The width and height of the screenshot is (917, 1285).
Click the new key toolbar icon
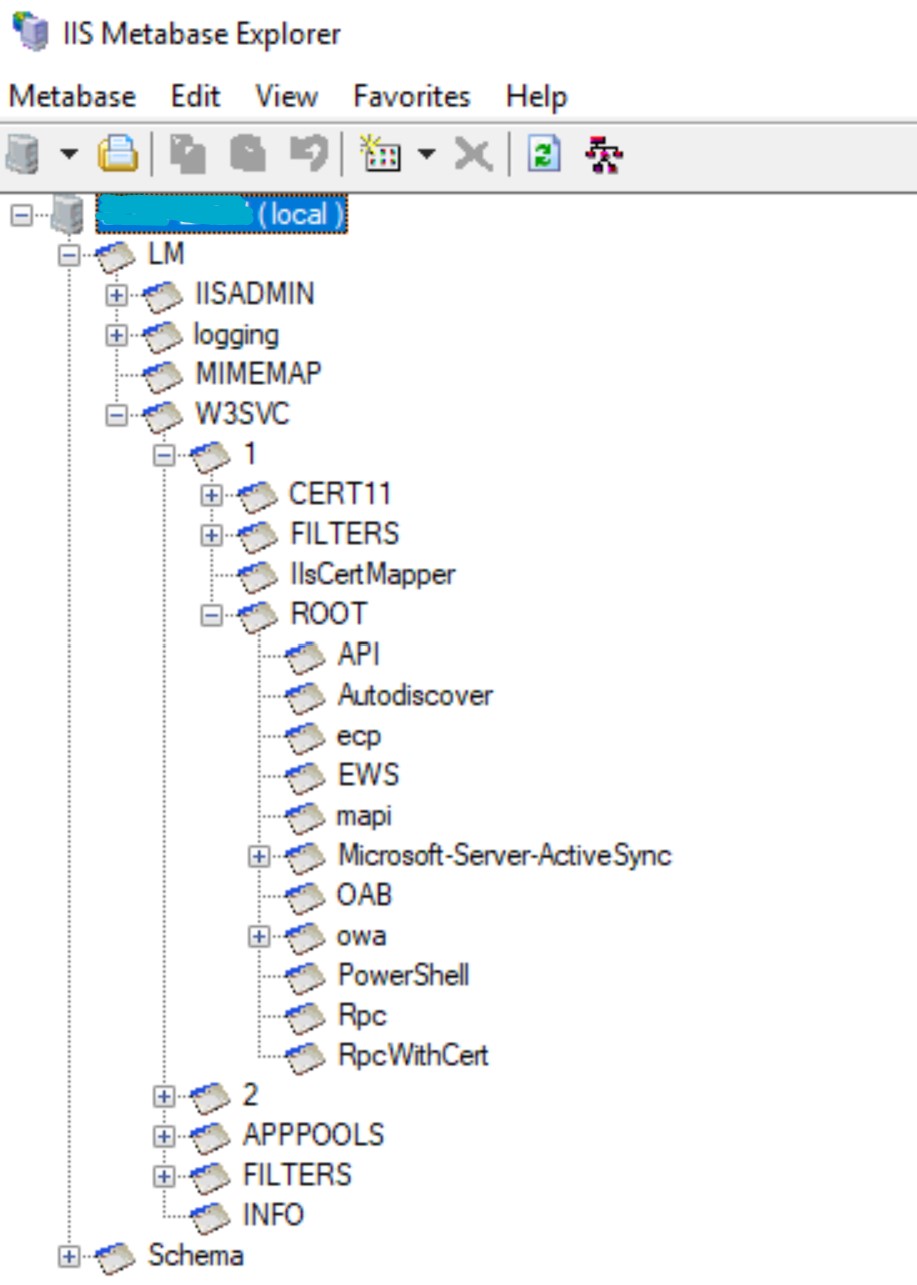(x=380, y=155)
